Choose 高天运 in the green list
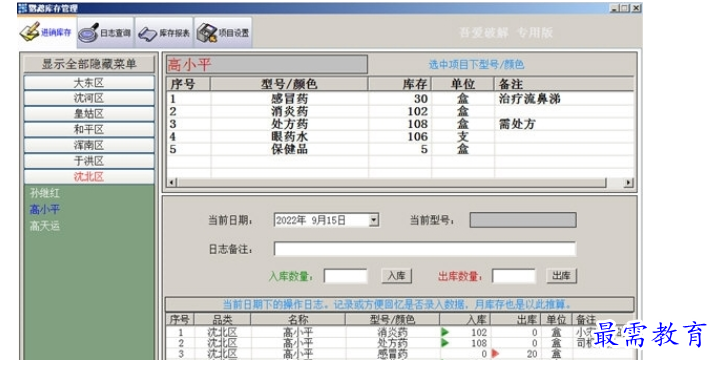This screenshot has height=366, width=715. click(45, 226)
